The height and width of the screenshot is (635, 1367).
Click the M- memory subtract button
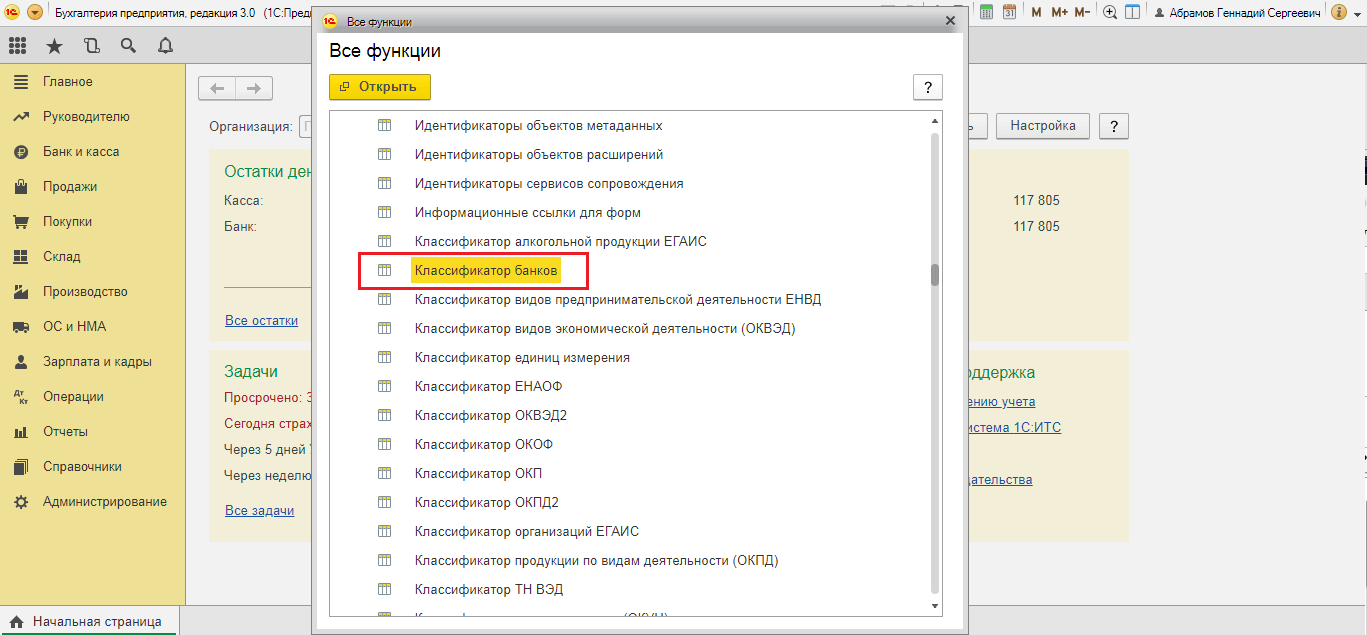(1082, 12)
